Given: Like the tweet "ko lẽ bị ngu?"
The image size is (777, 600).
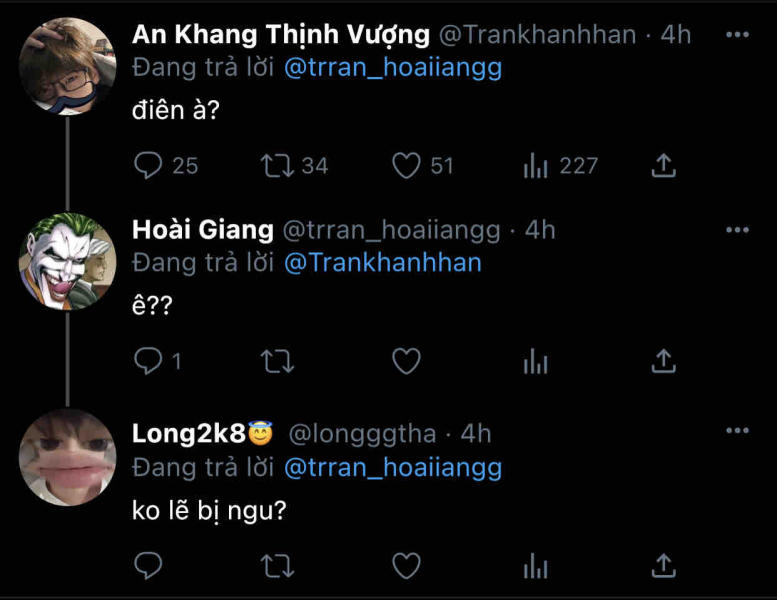Looking at the screenshot, I should click(406, 566).
